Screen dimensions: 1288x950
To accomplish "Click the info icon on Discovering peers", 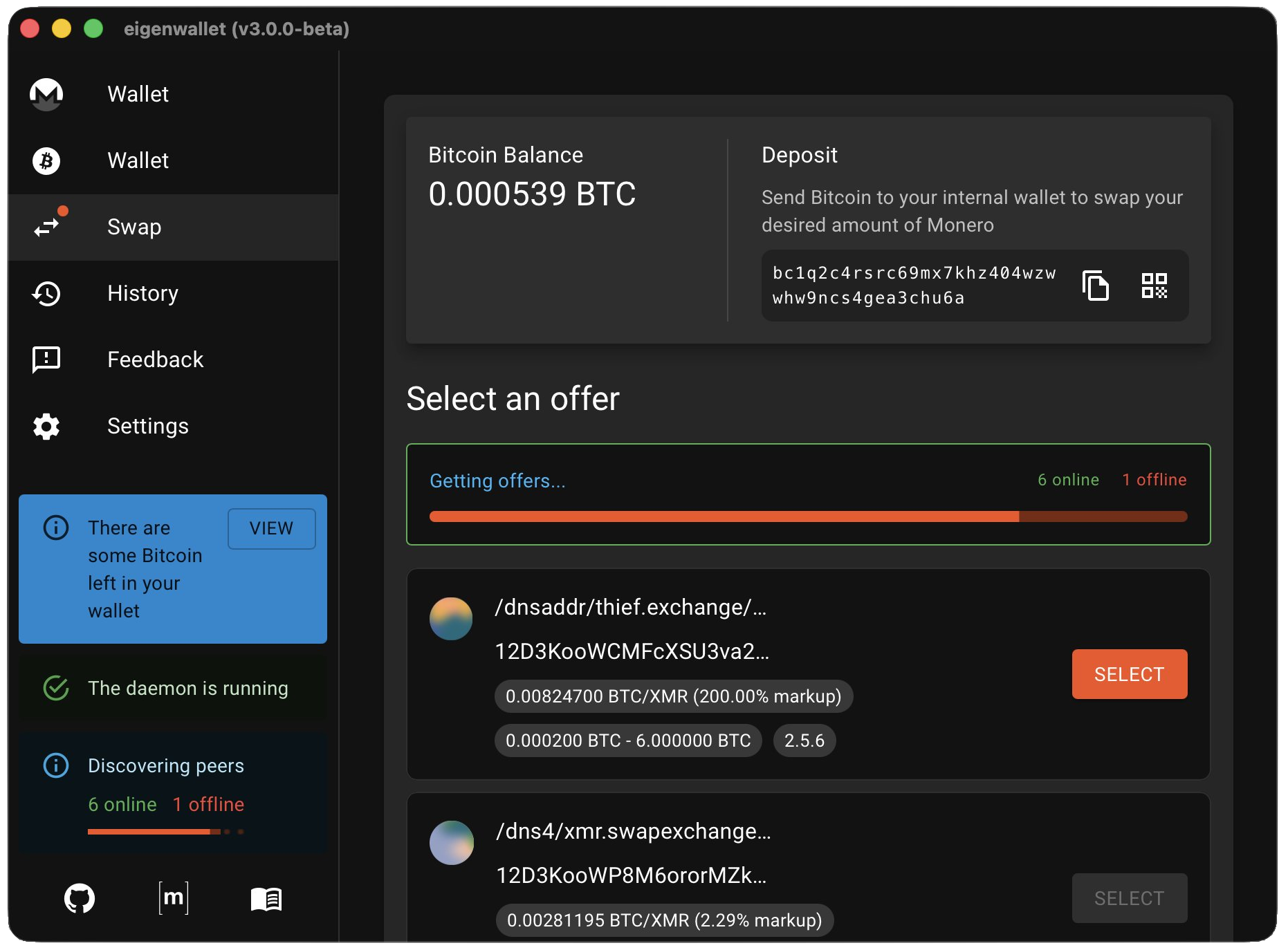I will click(x=56, y=765).
